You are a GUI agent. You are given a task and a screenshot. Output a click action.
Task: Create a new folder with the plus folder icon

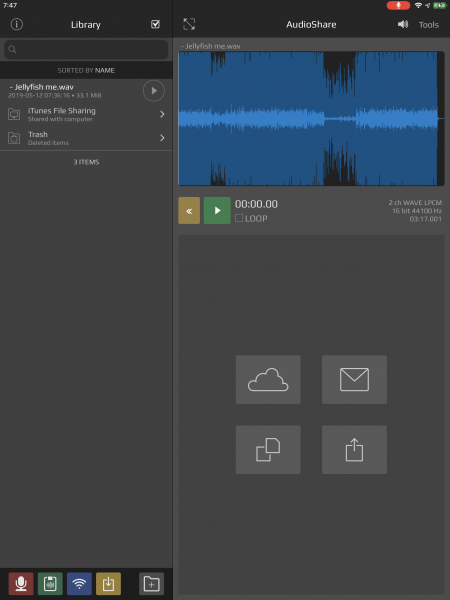(152, 584)
